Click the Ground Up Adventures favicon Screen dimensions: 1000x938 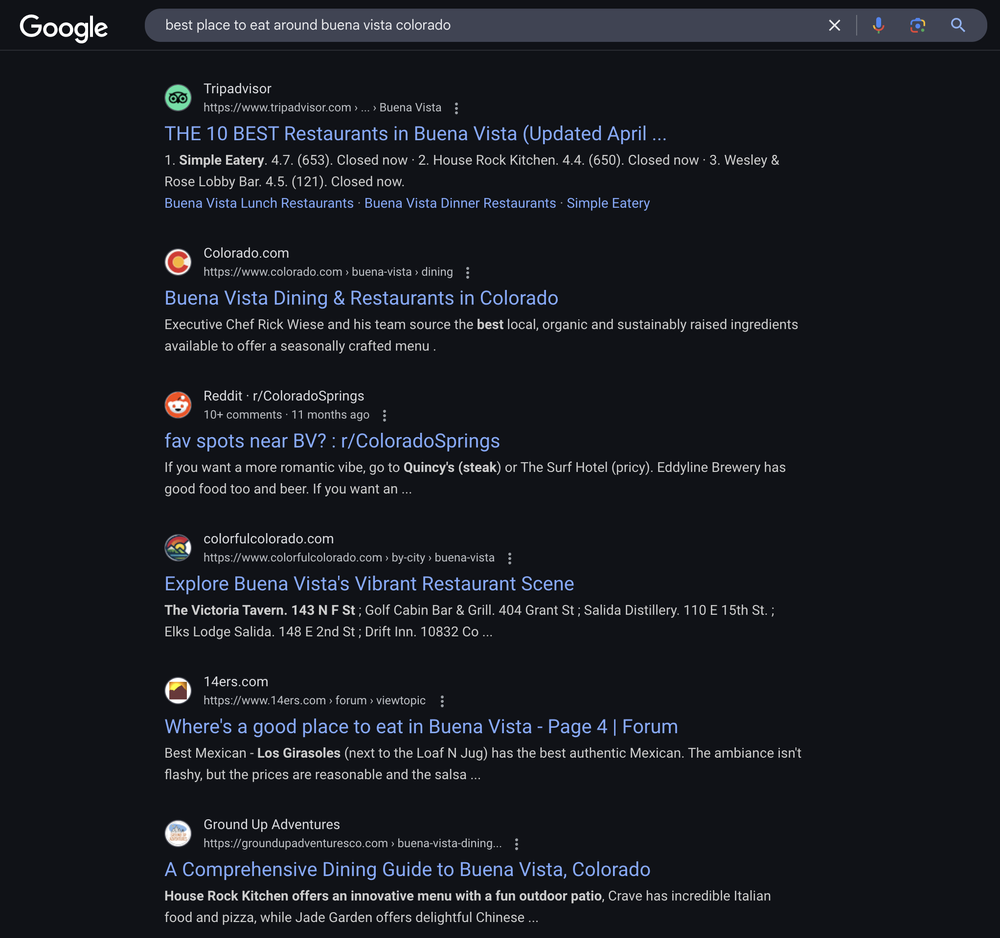click(178, 833)
